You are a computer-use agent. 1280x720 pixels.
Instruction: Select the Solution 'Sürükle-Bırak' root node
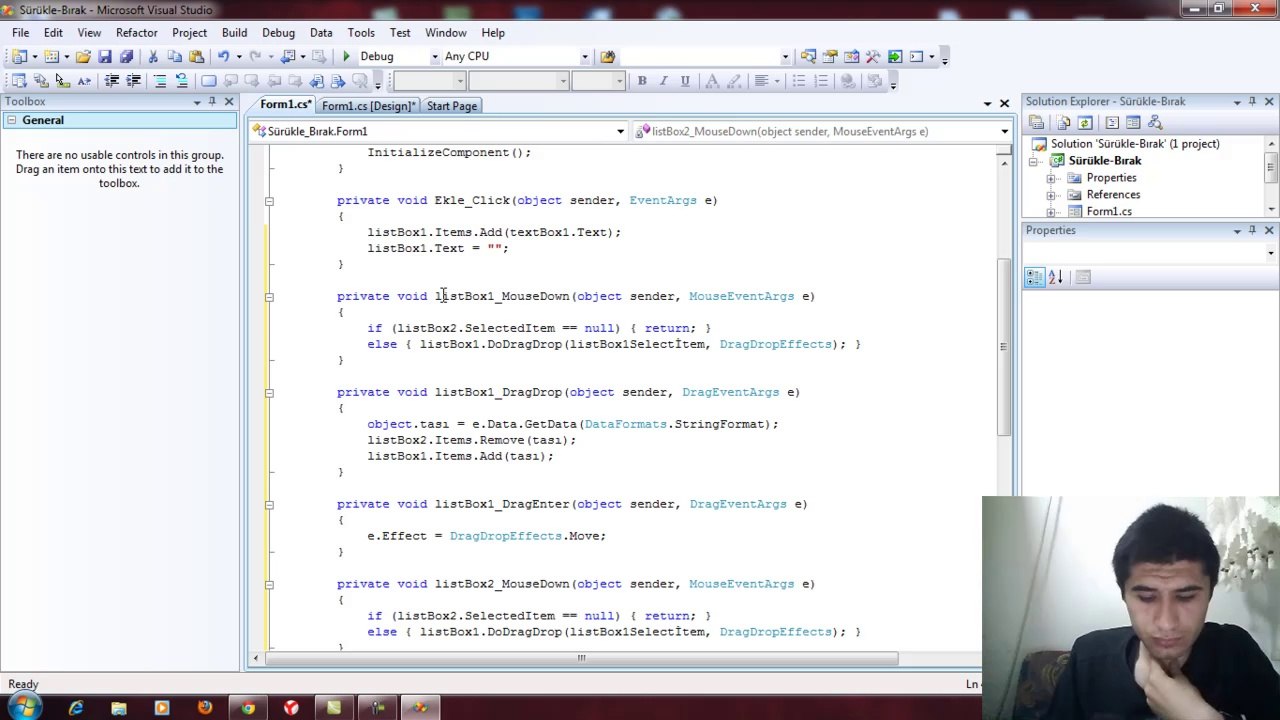click(1135, 144)
